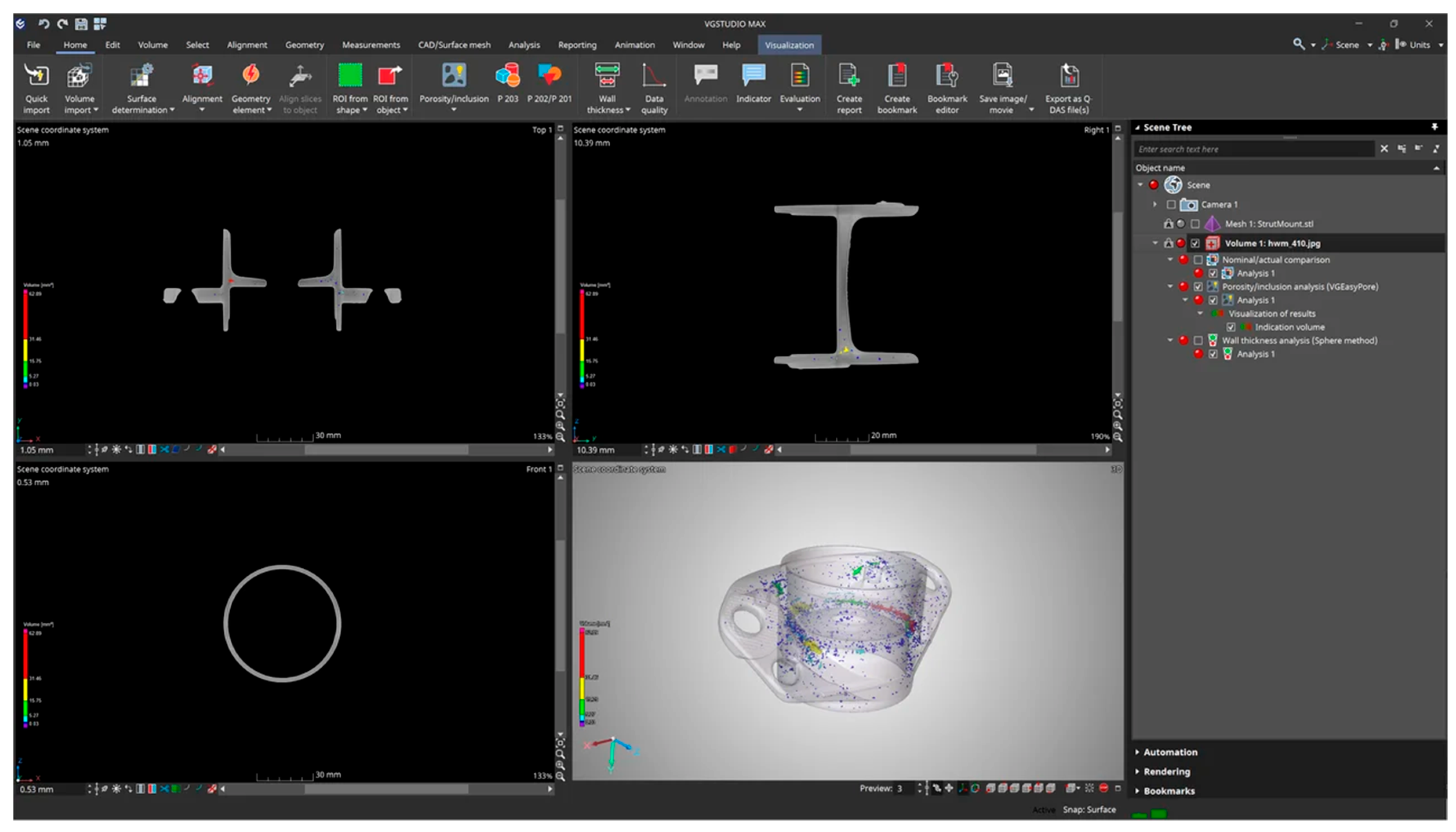Uncheck the Volume 1: hwm_410.jpg checkbox
The image size is (1456, 832).
click(x=1195, y=243)
